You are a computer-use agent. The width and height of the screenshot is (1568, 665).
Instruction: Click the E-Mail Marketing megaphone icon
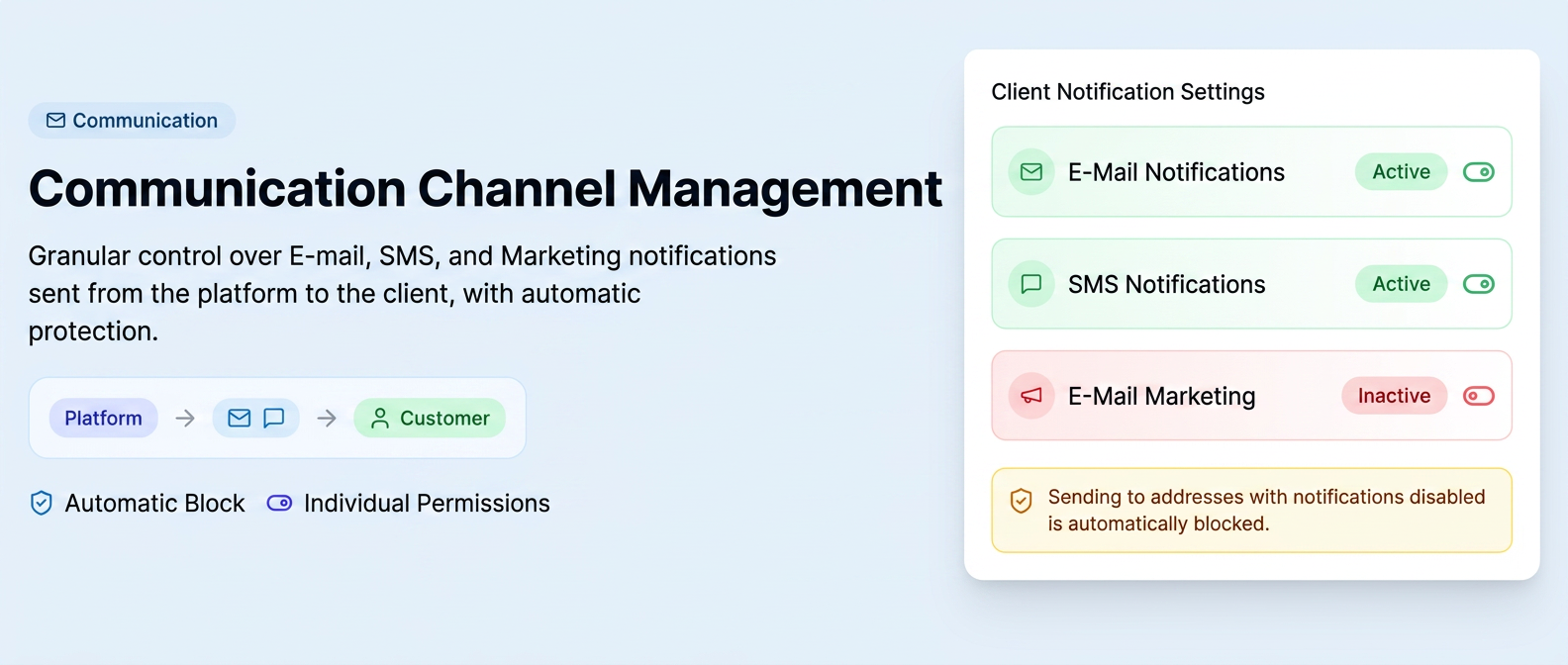click(x=1031, y=396)
